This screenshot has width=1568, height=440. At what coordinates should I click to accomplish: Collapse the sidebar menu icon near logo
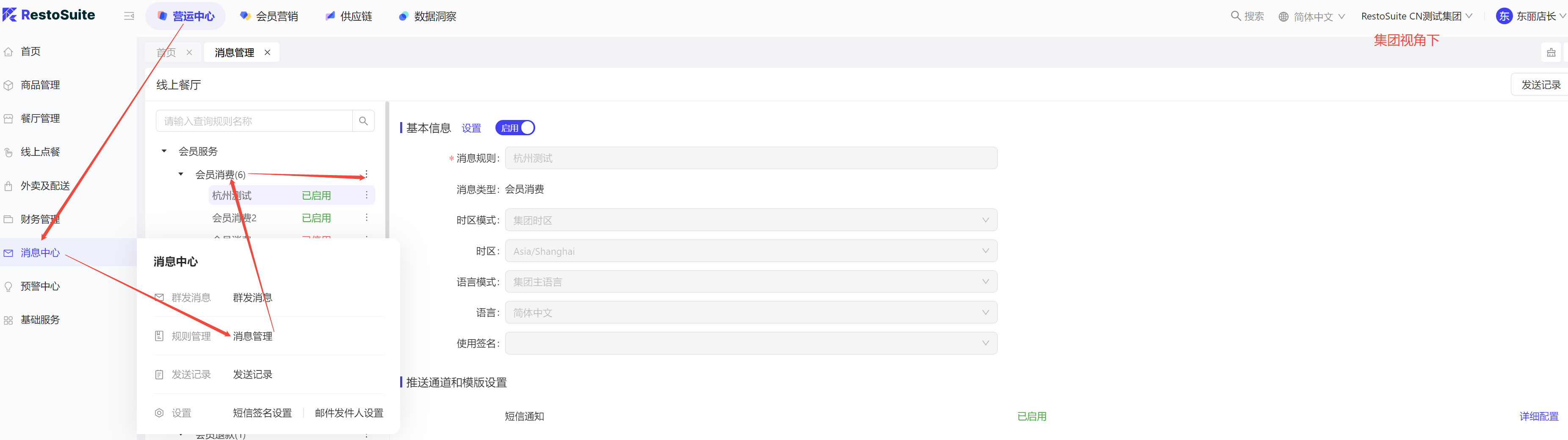click(129, 16)
